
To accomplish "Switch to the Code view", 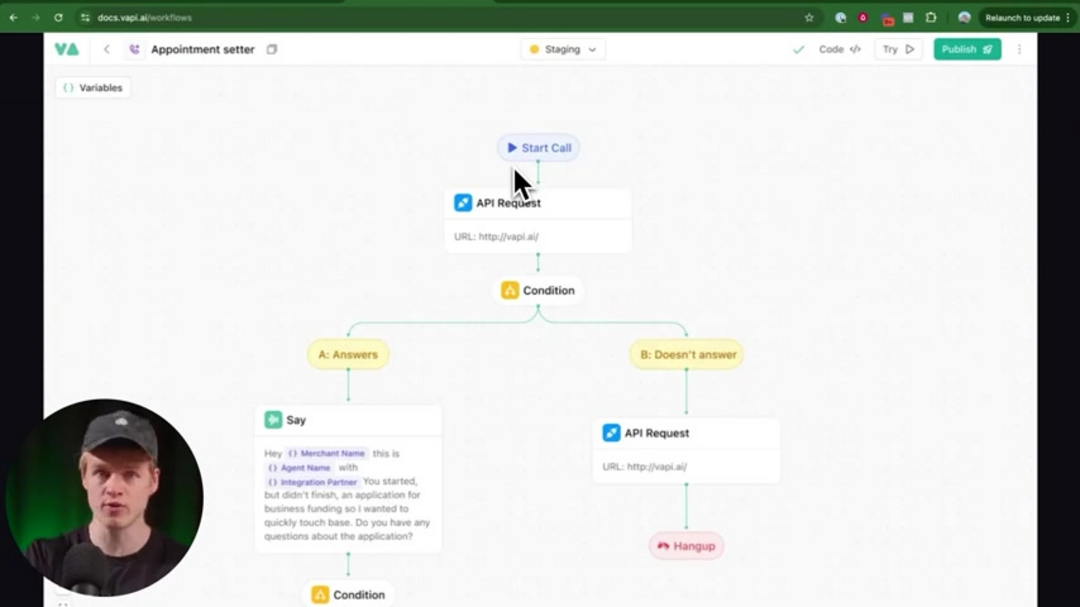I will (x=840, y=48).
